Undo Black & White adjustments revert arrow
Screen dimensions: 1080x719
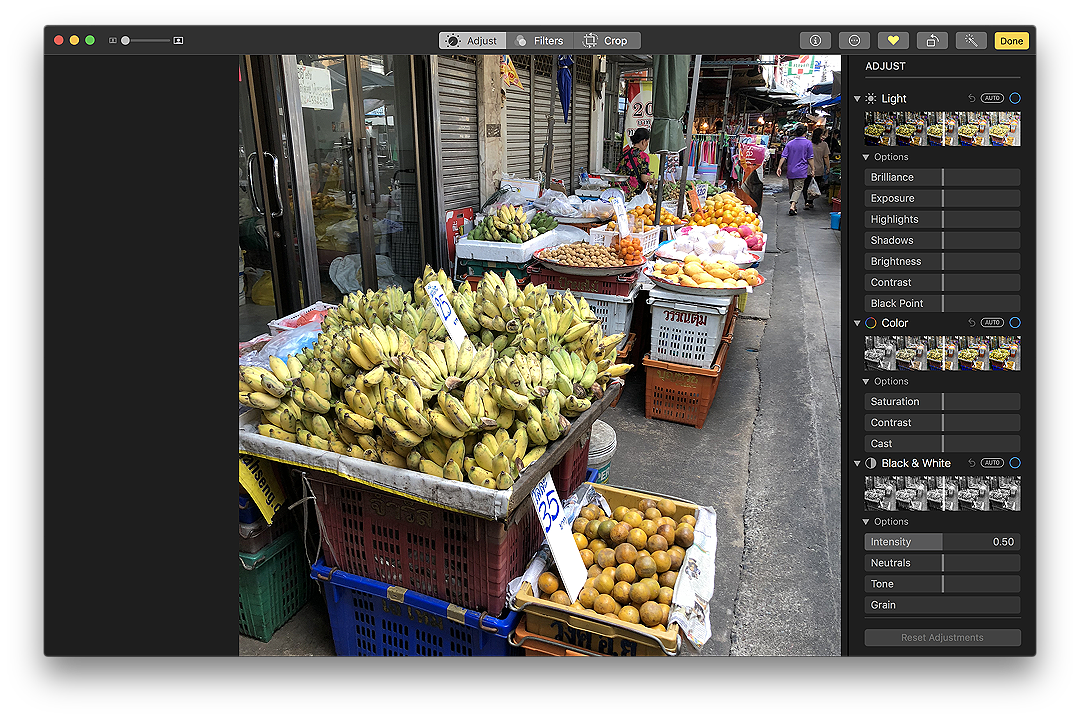click(971, 463)
